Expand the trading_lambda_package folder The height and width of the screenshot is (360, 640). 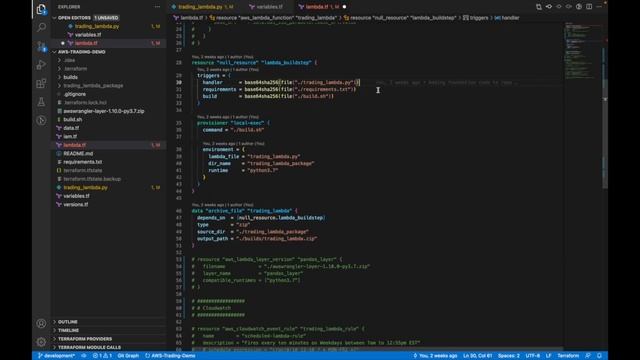[x=93, y=86]
